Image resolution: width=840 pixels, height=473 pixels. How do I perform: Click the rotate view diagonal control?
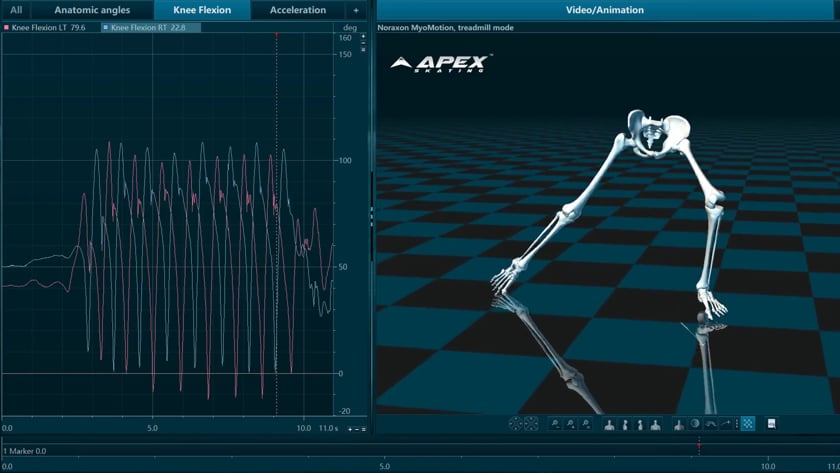pos(531,424)
